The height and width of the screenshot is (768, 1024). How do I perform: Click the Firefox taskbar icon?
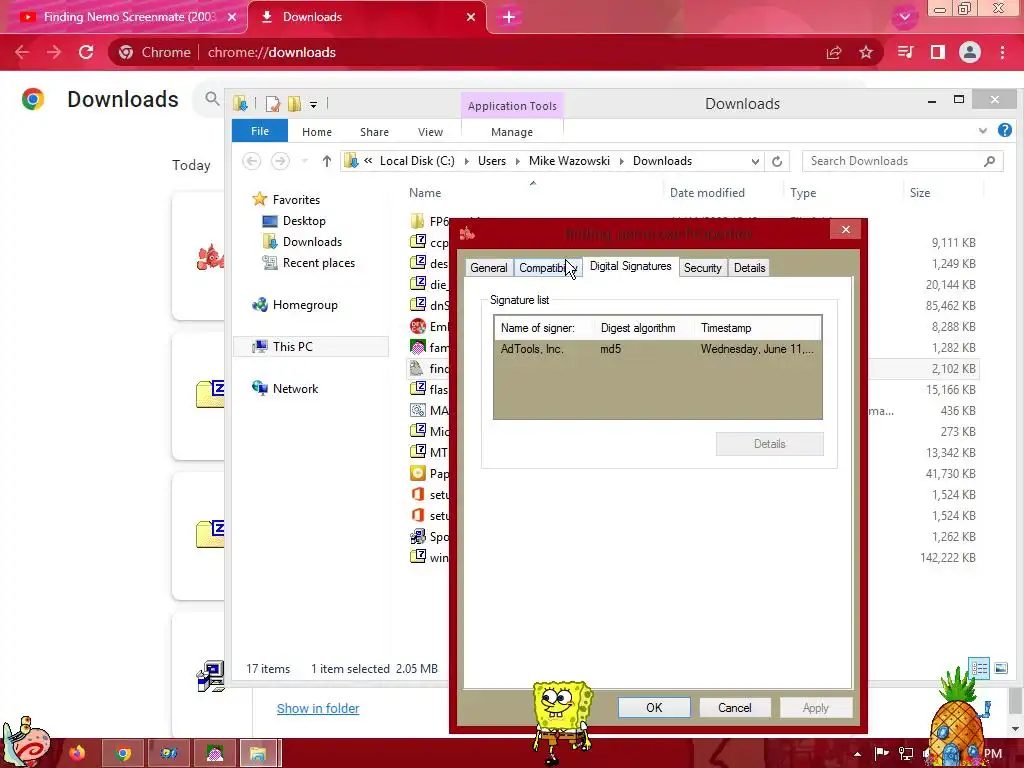point(77,753)
